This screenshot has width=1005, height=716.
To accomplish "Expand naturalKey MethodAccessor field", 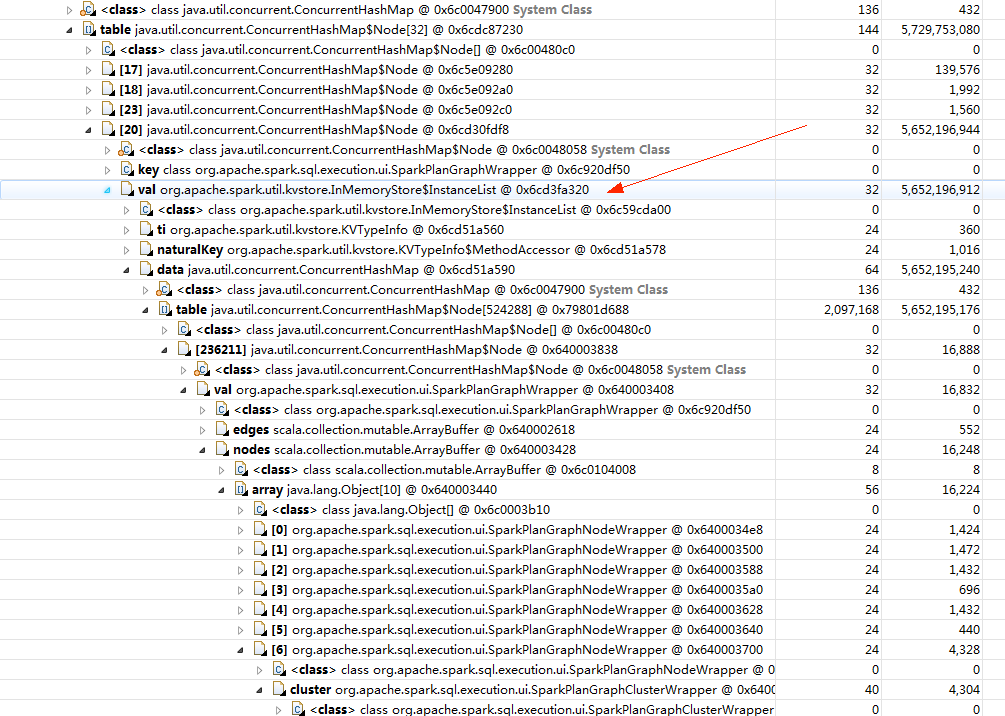I will [x=126, y=250].
